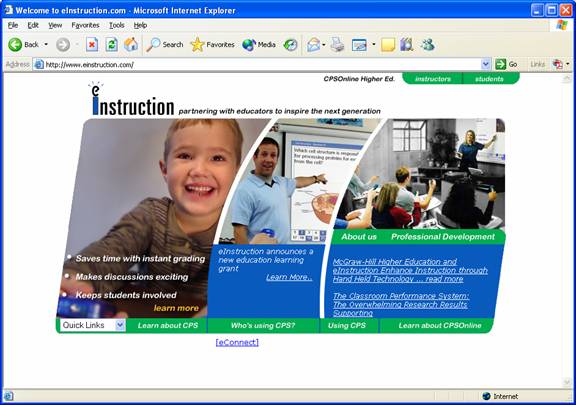Open the Search toolbar button

click(165, 45)
